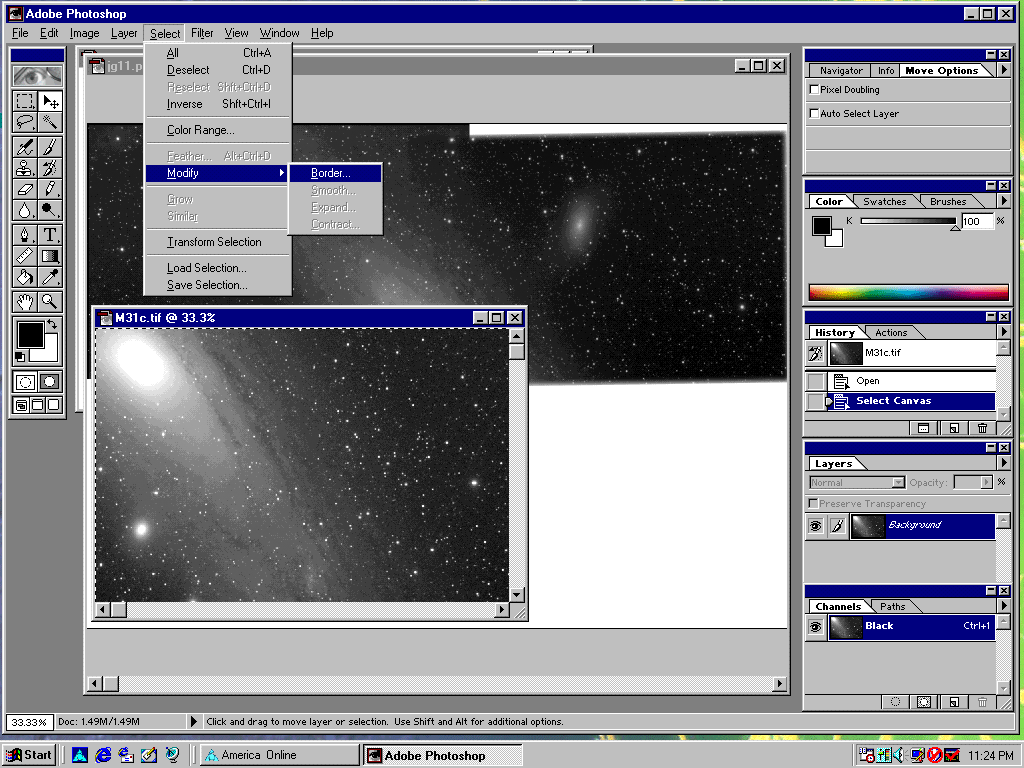Pick a color from the color ramp
This screenshot has height=768, width=1024.
pyautogui.click(x=908, y=292)
